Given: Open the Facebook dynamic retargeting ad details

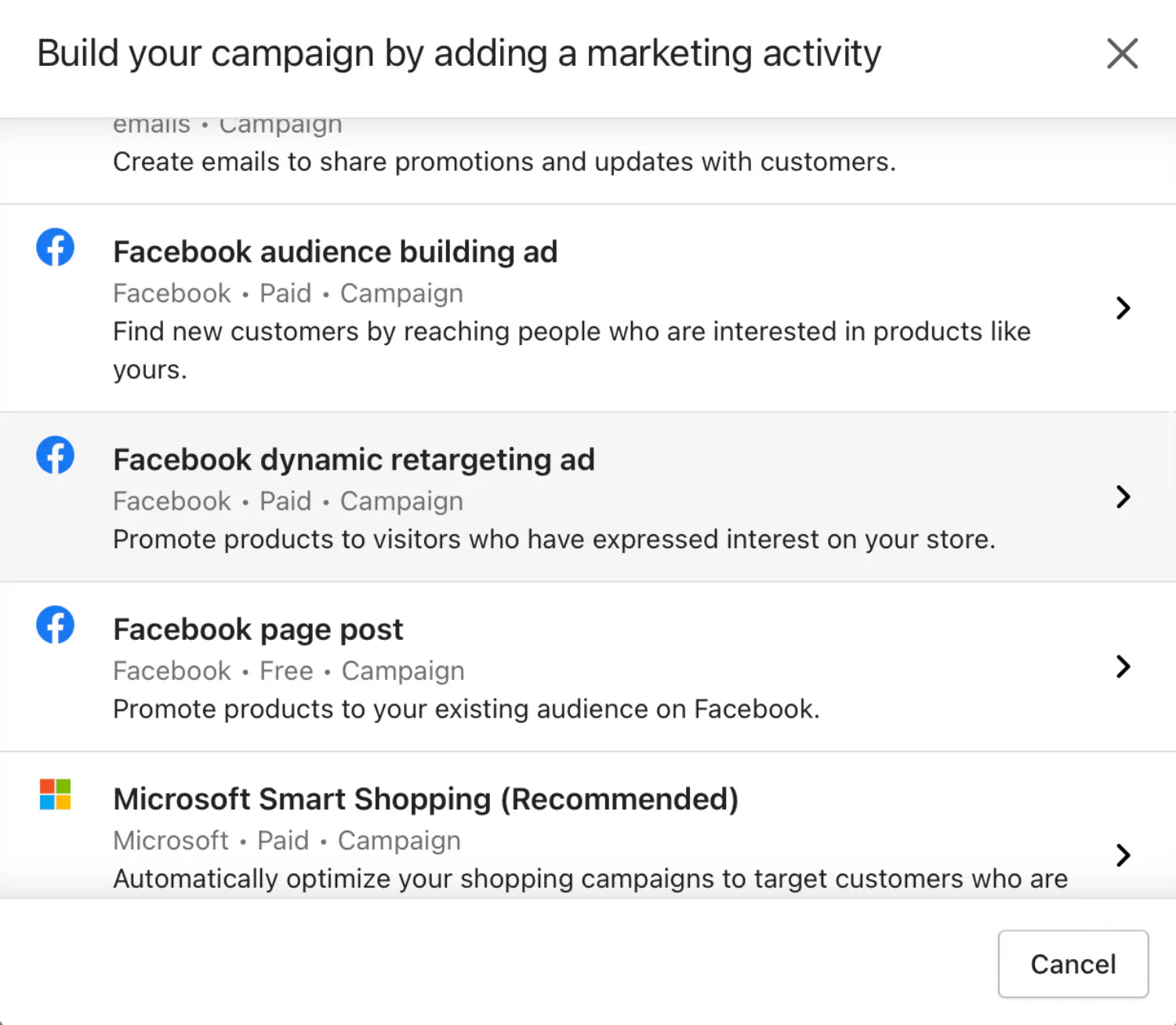Looking at the screenshot, I should point(1123,497).
